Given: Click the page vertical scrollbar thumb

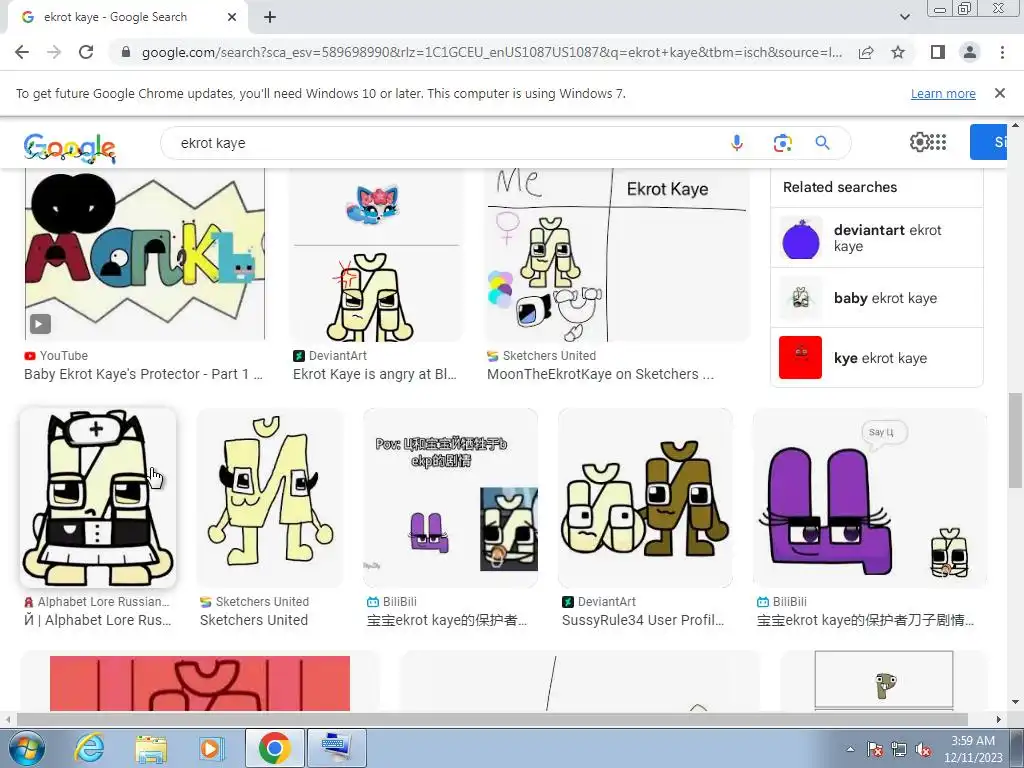Looking at the screenshot, I should pos(1015,440).
